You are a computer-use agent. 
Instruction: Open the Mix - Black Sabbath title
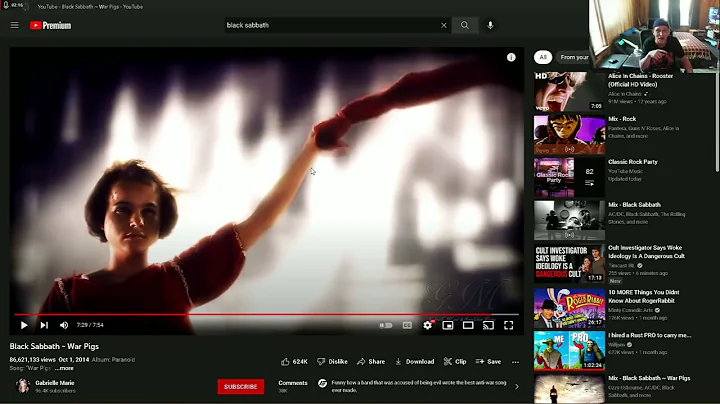634,205
